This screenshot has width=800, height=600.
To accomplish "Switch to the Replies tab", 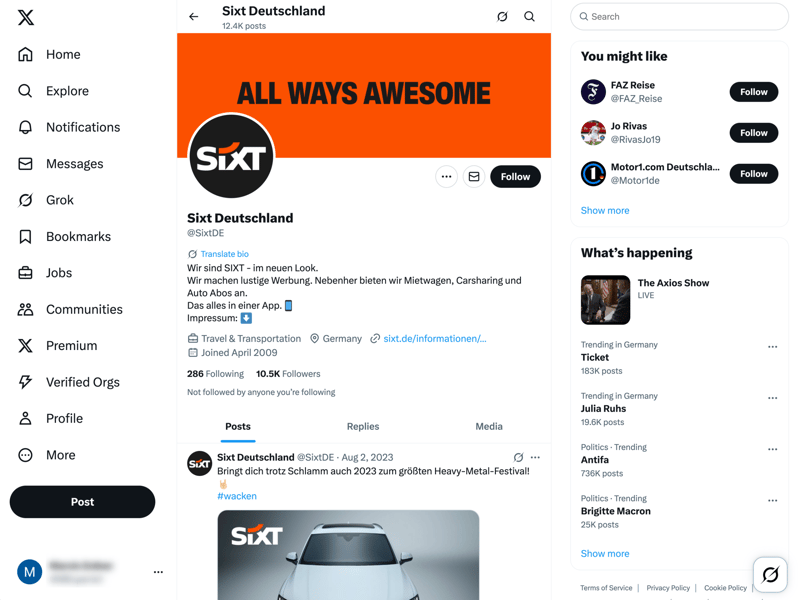I will tap(363, 427).
